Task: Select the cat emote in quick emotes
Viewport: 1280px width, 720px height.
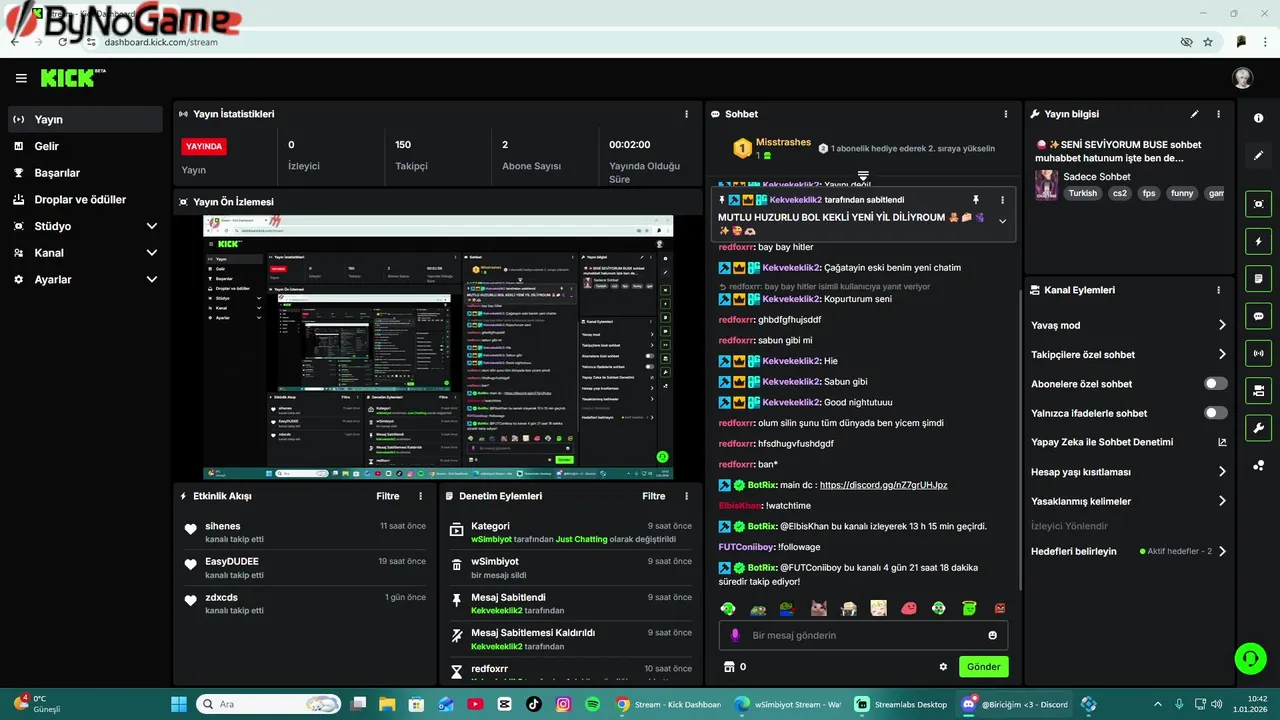Action: (818, 608)
